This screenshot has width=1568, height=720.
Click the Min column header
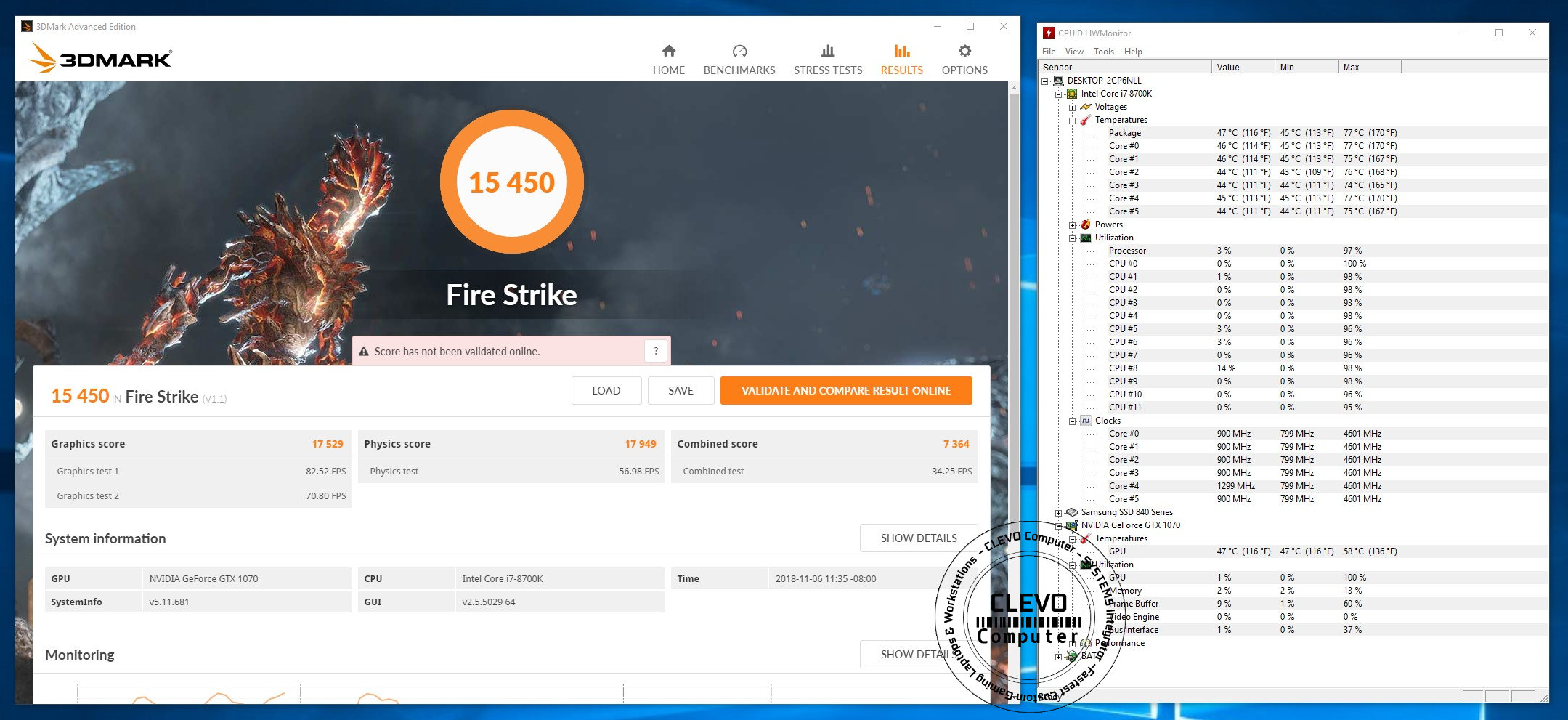1307,67
